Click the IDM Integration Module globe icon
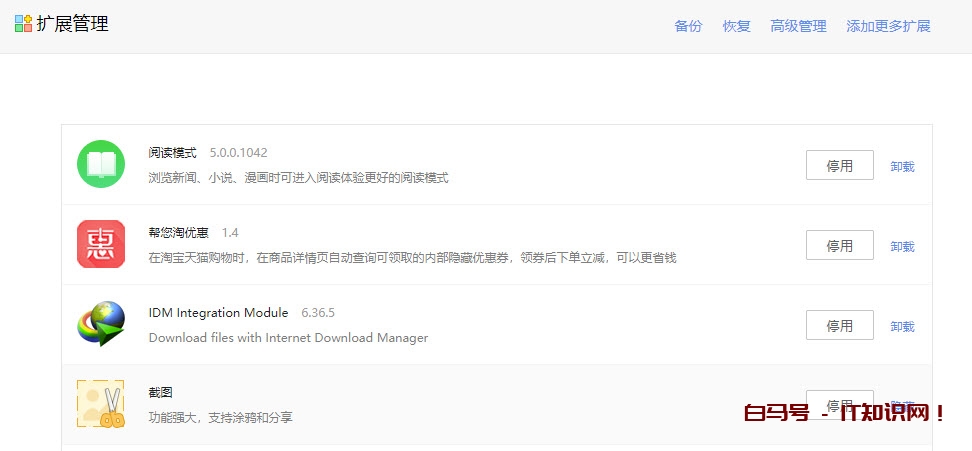This screenshot has height=451, width=972. (101, 324)
